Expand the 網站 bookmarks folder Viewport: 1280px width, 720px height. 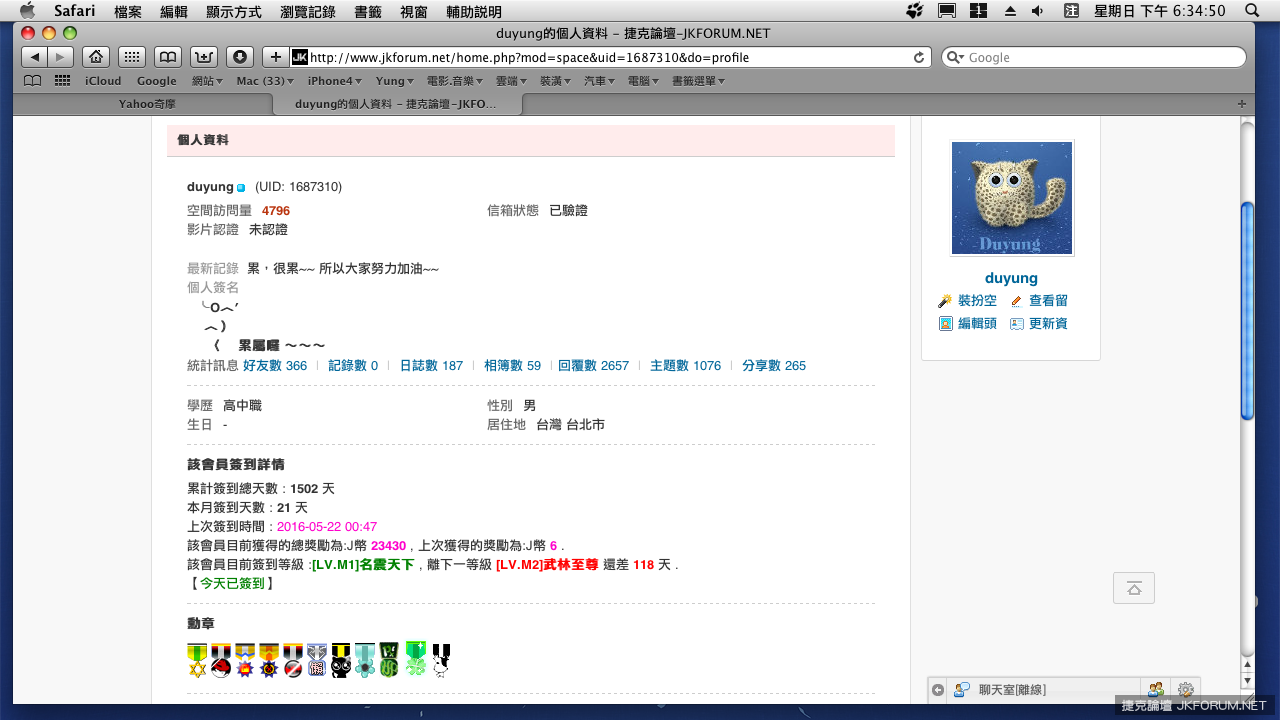click(206, 81)
